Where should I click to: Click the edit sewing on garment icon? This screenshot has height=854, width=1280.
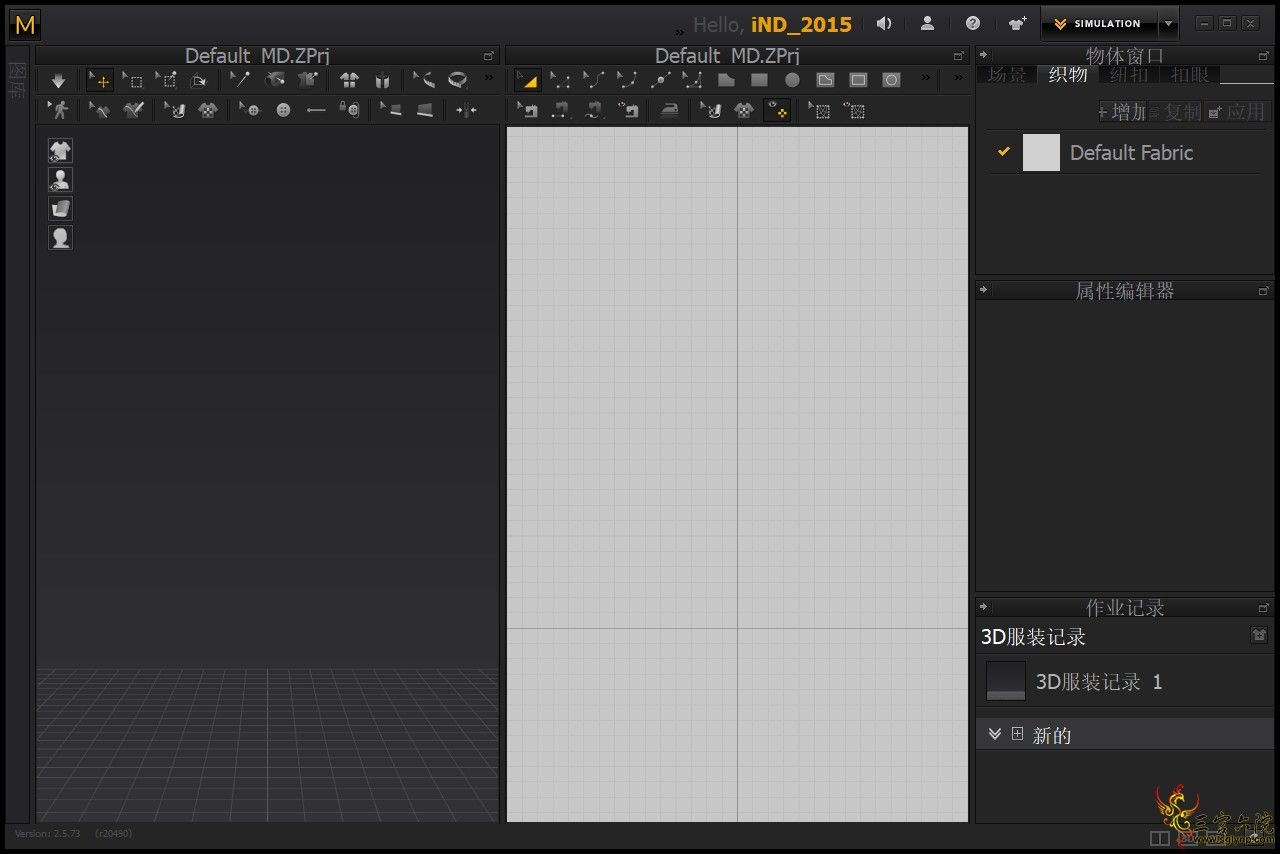click(99, 110)
